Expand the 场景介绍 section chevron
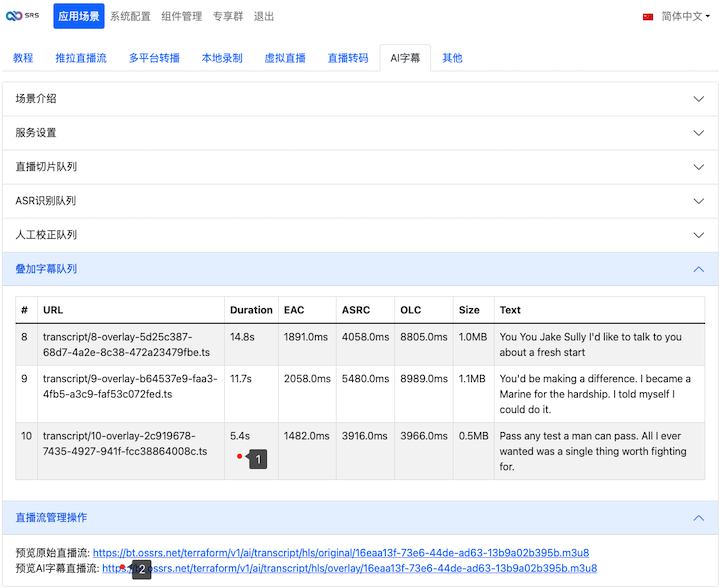 [x=699, y=99]
